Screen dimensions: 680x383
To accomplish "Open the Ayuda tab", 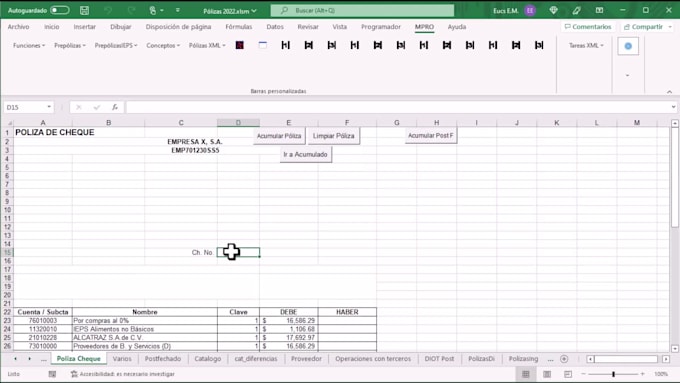I will point(457,27).
